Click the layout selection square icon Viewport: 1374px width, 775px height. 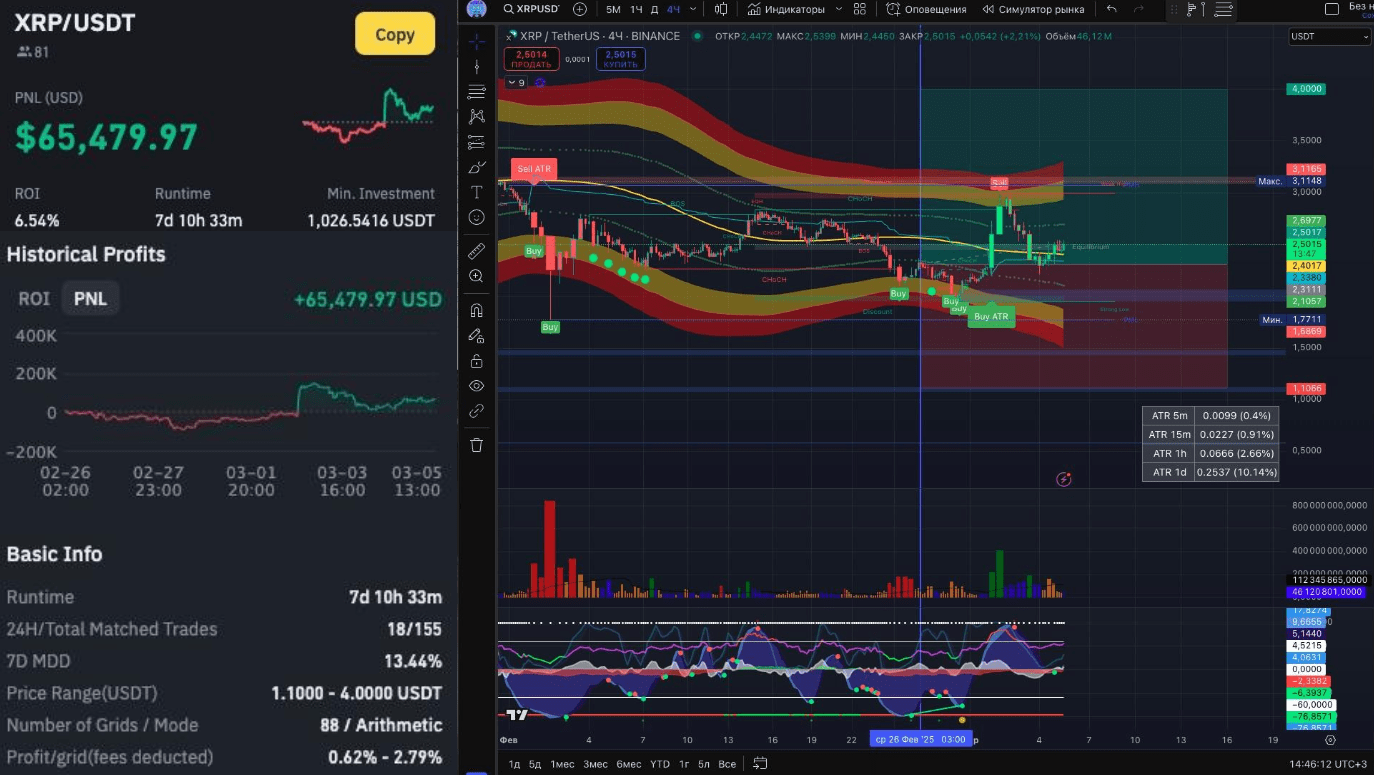tap(1331, 9)
